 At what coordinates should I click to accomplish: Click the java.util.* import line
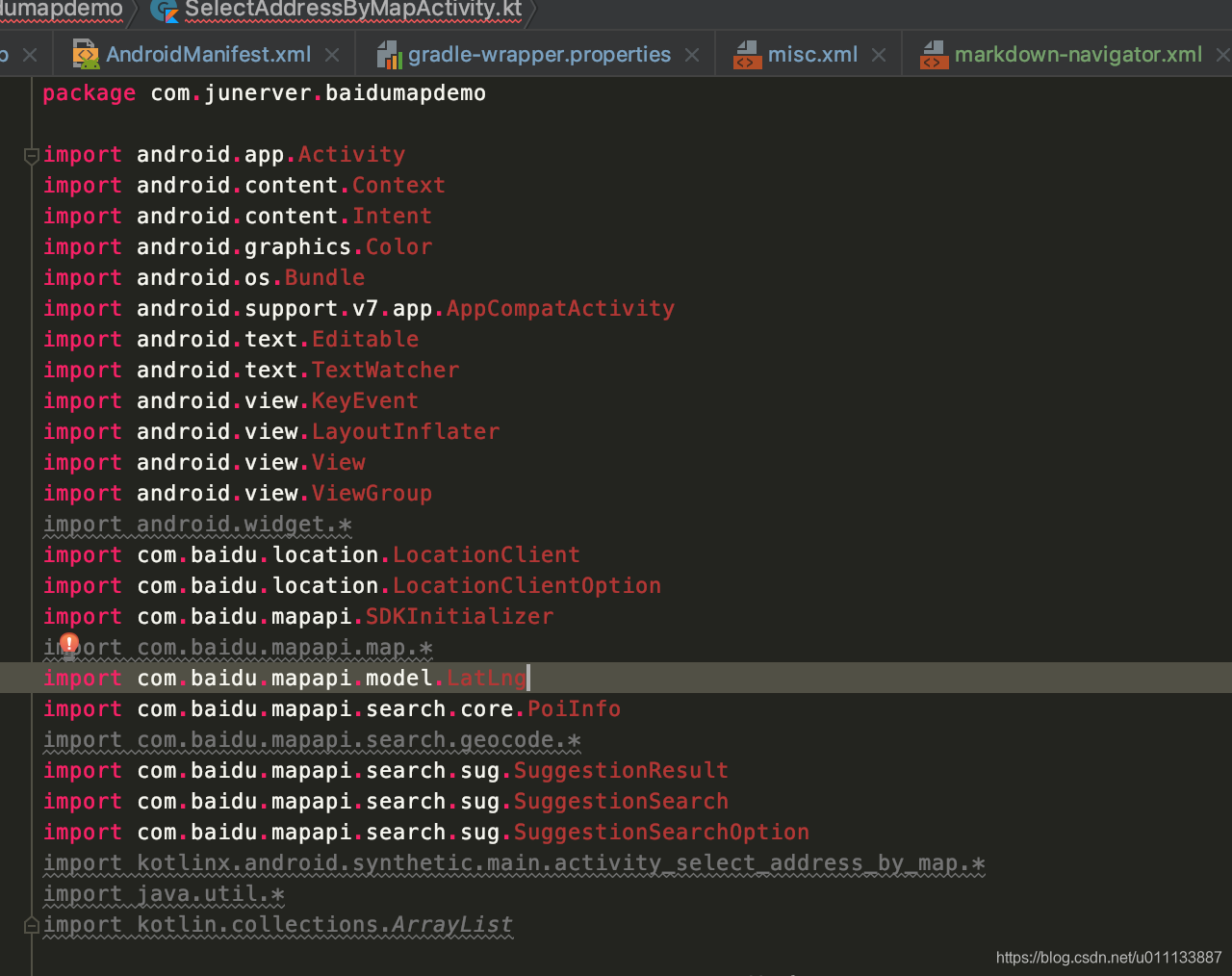pyautogui.click(x=164, y=894)
